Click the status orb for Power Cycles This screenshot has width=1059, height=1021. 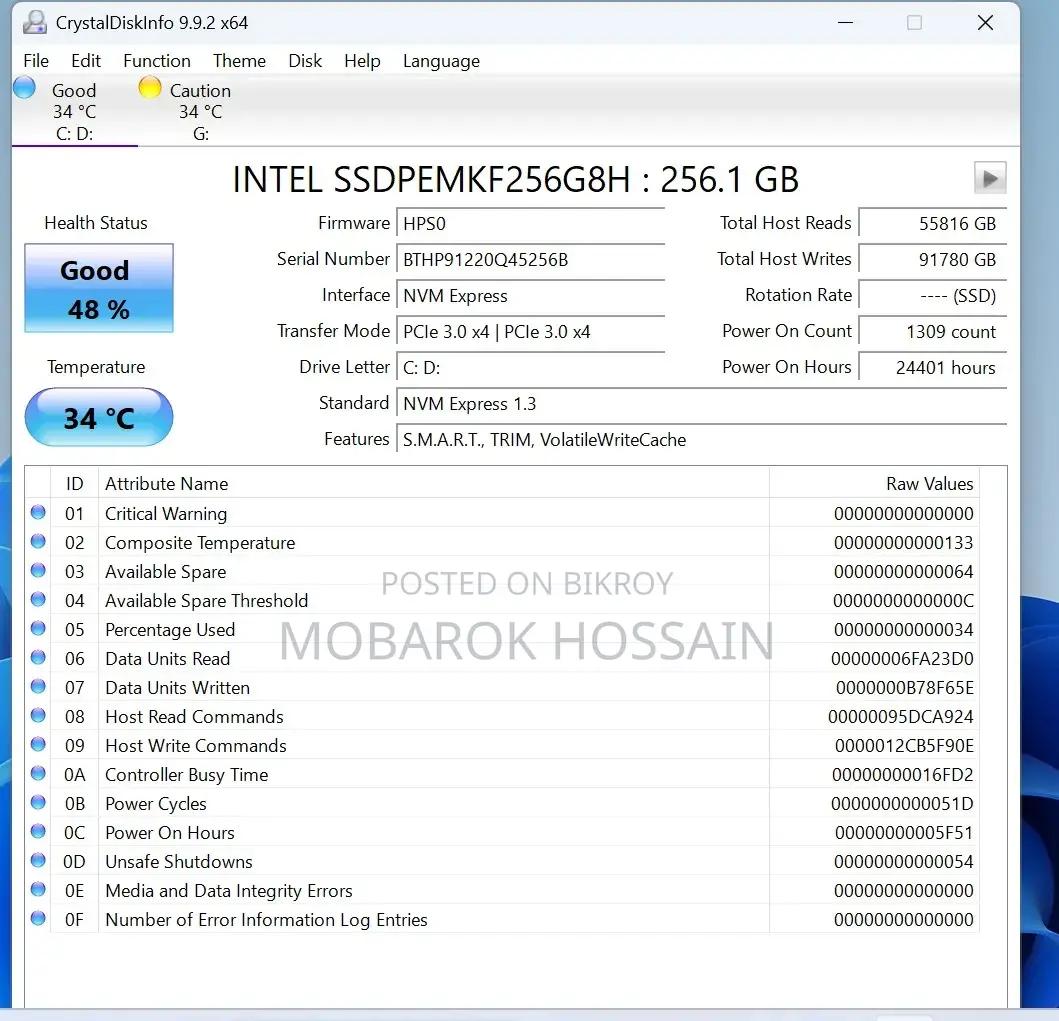38,803
